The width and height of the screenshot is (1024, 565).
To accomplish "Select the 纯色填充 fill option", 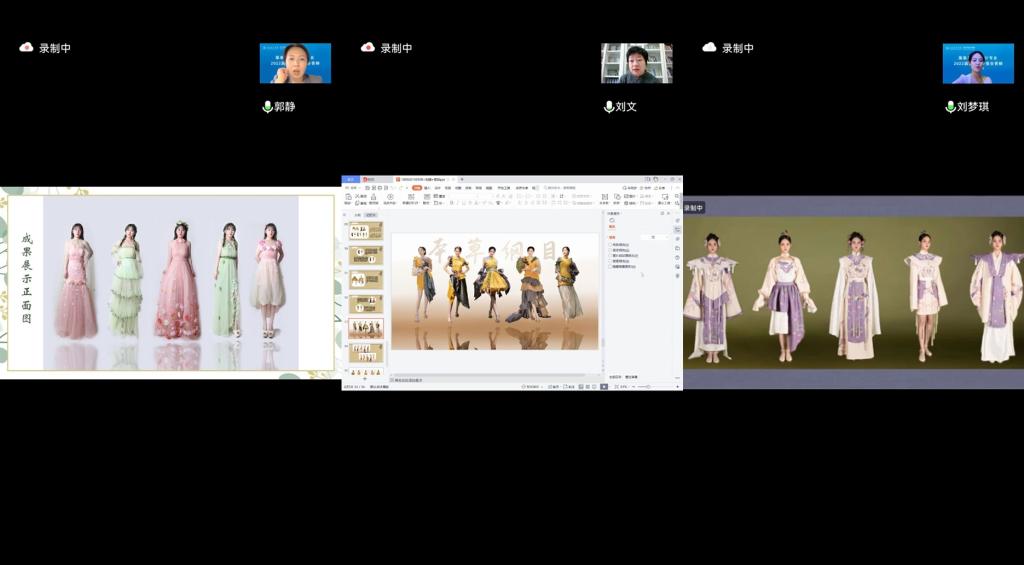I will 612,244.
